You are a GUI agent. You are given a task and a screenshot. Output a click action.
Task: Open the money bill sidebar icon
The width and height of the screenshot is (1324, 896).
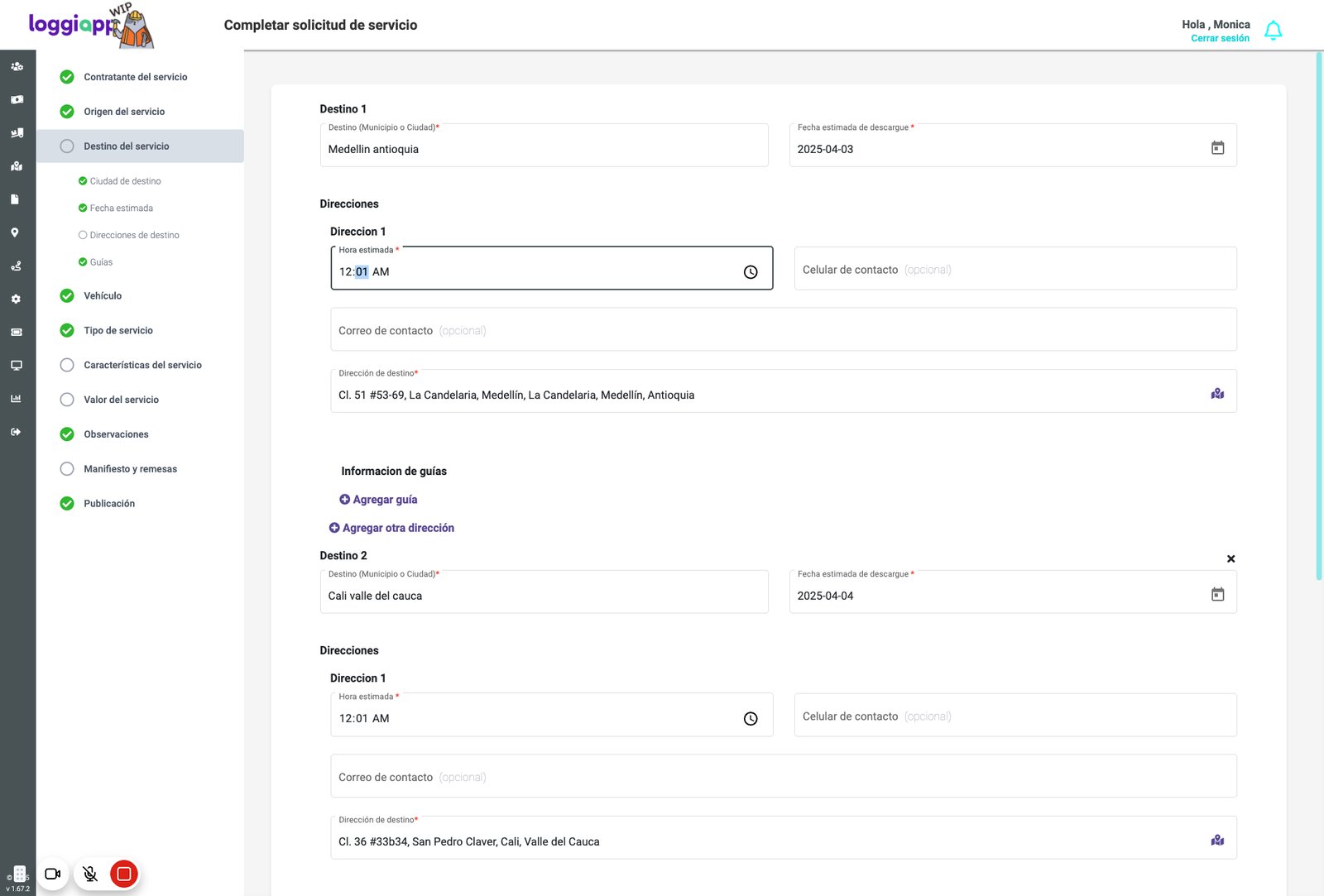17,99
